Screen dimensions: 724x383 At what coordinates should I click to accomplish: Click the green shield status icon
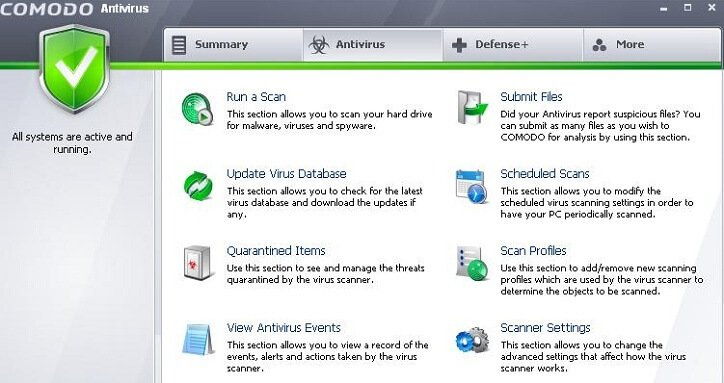75,68
